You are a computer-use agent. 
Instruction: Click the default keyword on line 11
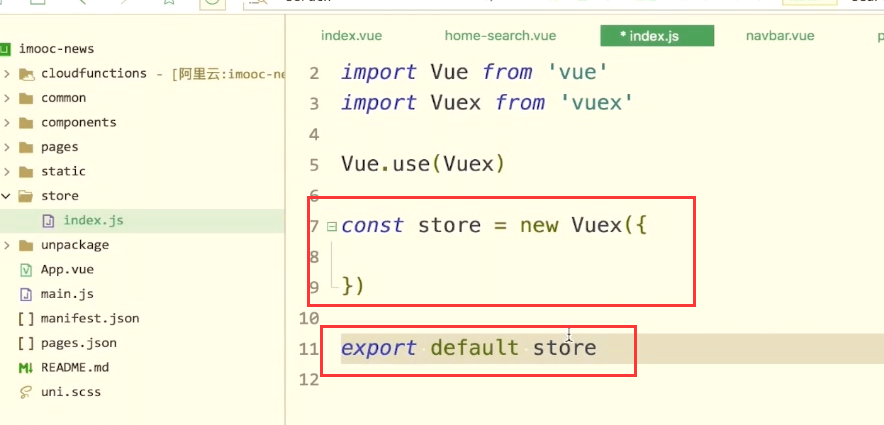474,347
